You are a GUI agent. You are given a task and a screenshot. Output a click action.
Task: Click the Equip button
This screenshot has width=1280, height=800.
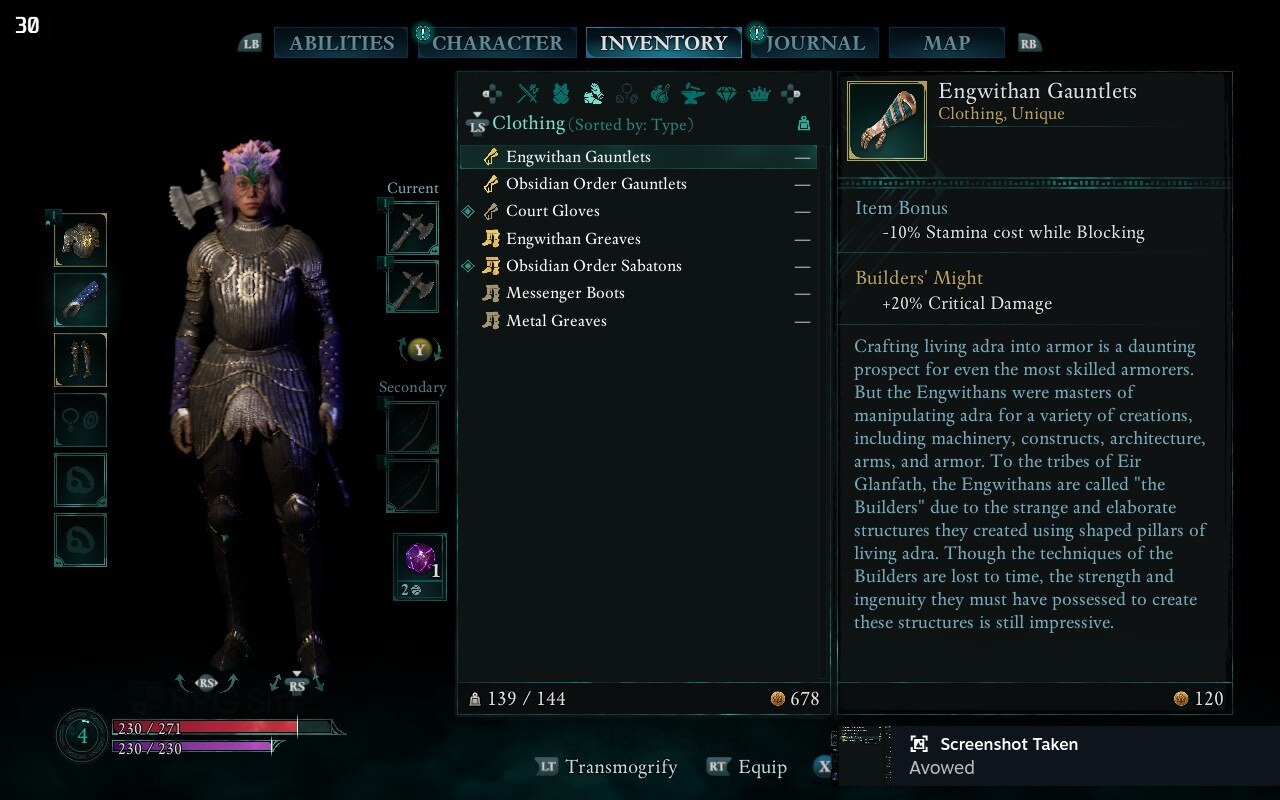(746, 767)
